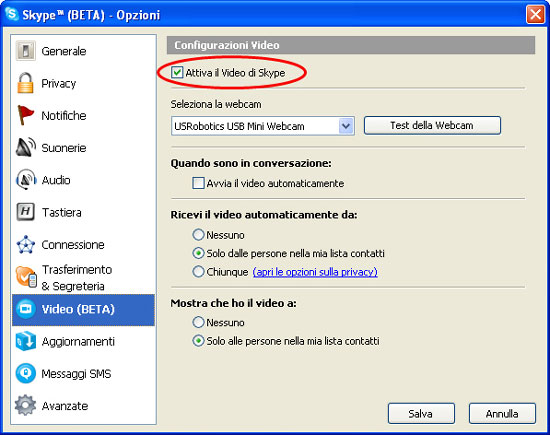The image size is (550, 435).
Task: Select the Tastiera keyboard key icon
Action: point(26,212)
